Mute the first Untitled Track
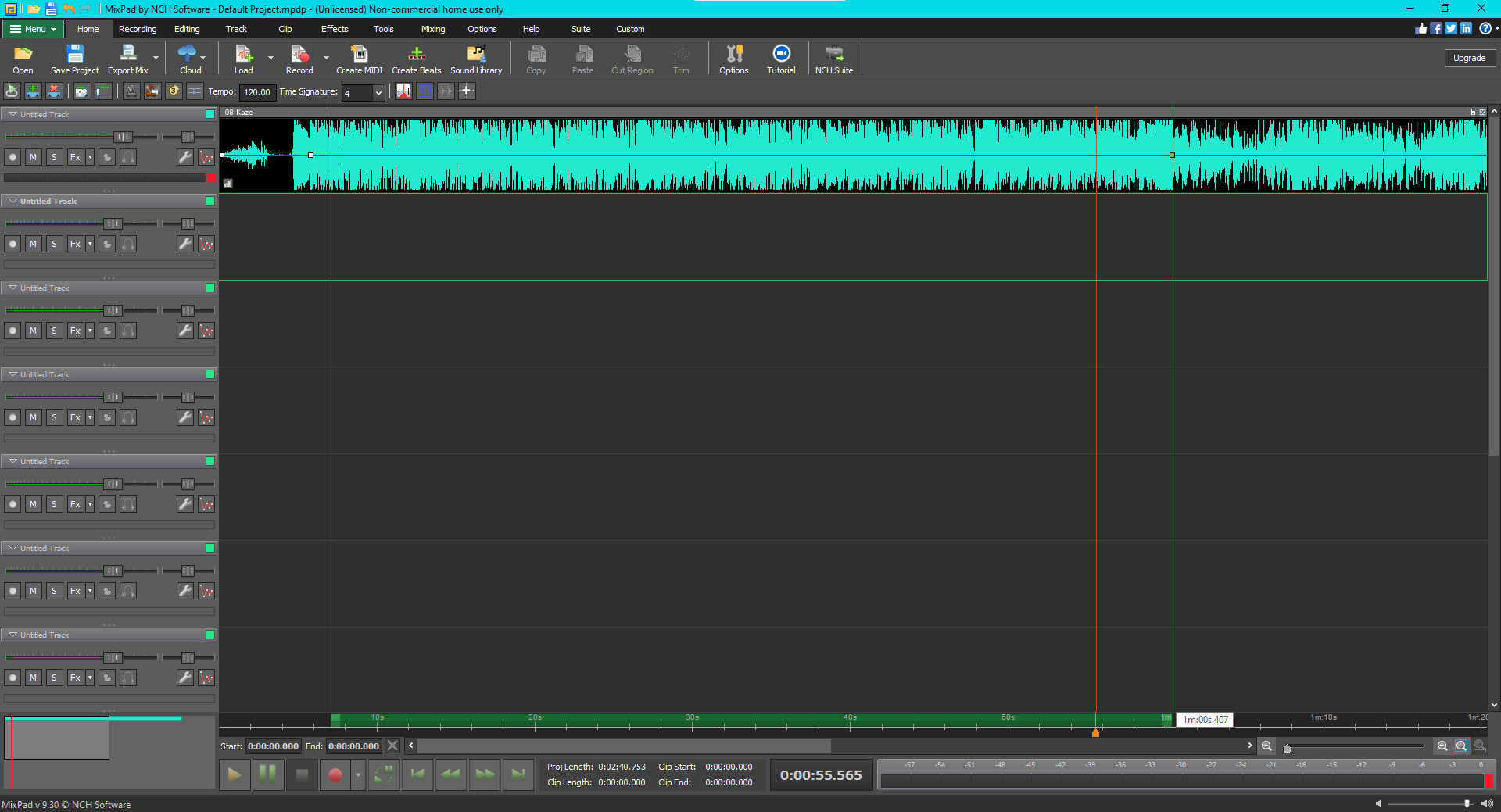This screenshot has height=812, width=1501. click(x=33, y=158)
